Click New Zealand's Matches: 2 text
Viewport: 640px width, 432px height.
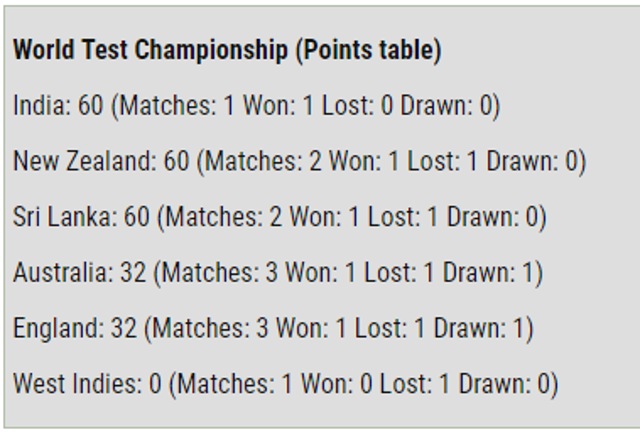click(x=263, y=160)
